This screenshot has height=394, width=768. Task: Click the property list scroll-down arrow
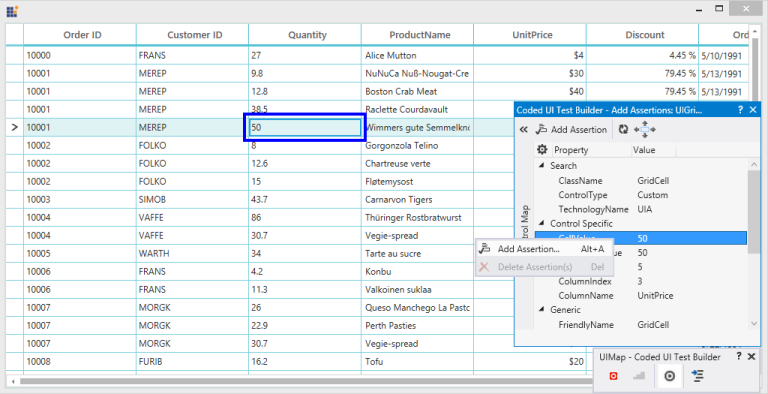(x=754, y=323)
